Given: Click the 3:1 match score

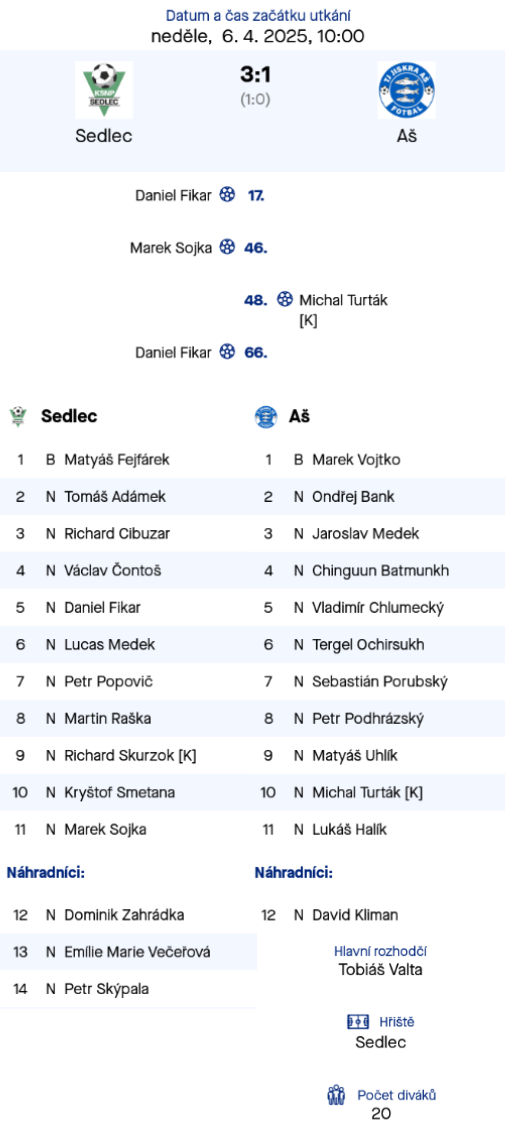Looking at the screenshot, I should (x=255, y=74).
